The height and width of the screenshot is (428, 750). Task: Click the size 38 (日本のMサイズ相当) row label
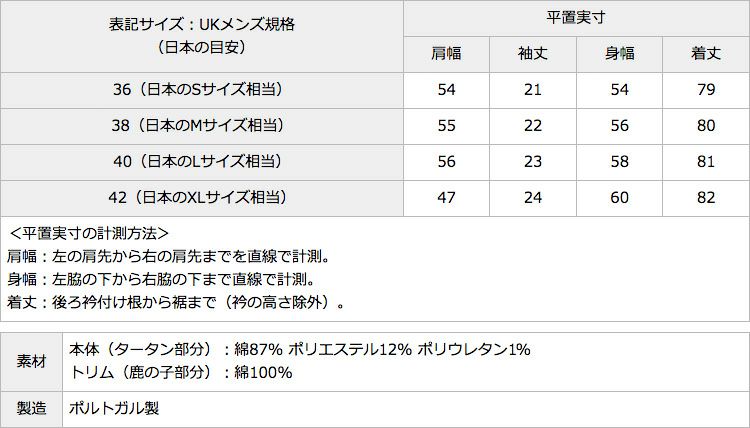click(202, 126)
